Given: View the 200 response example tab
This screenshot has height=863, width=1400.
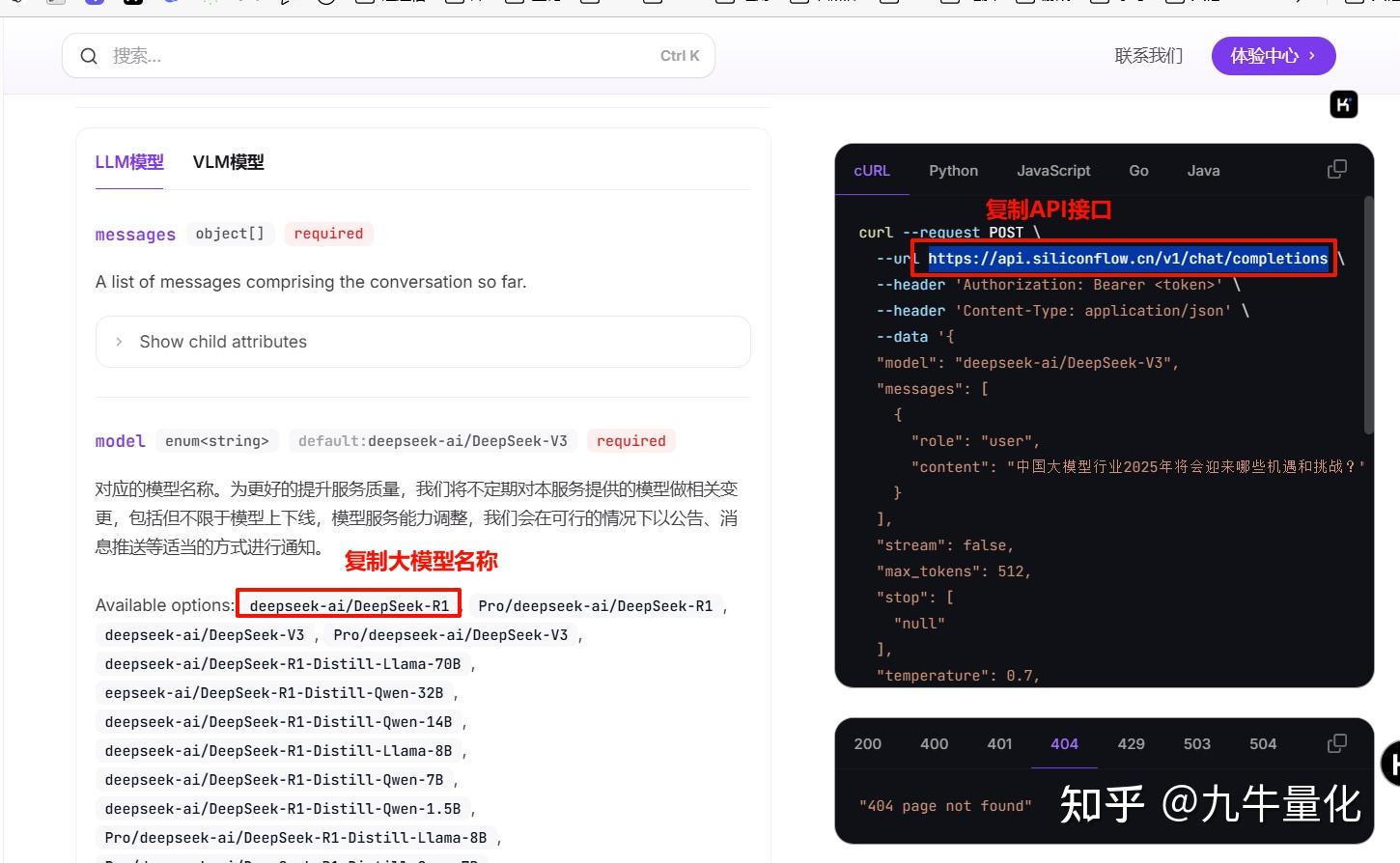Looking at the screenshot, I should click(867, 743).
